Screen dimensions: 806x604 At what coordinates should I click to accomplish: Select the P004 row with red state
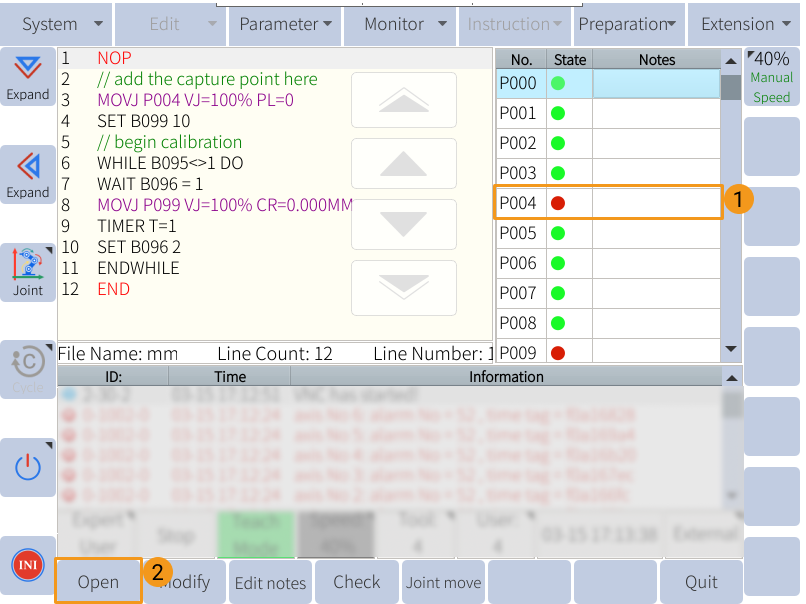pos(608,203)
